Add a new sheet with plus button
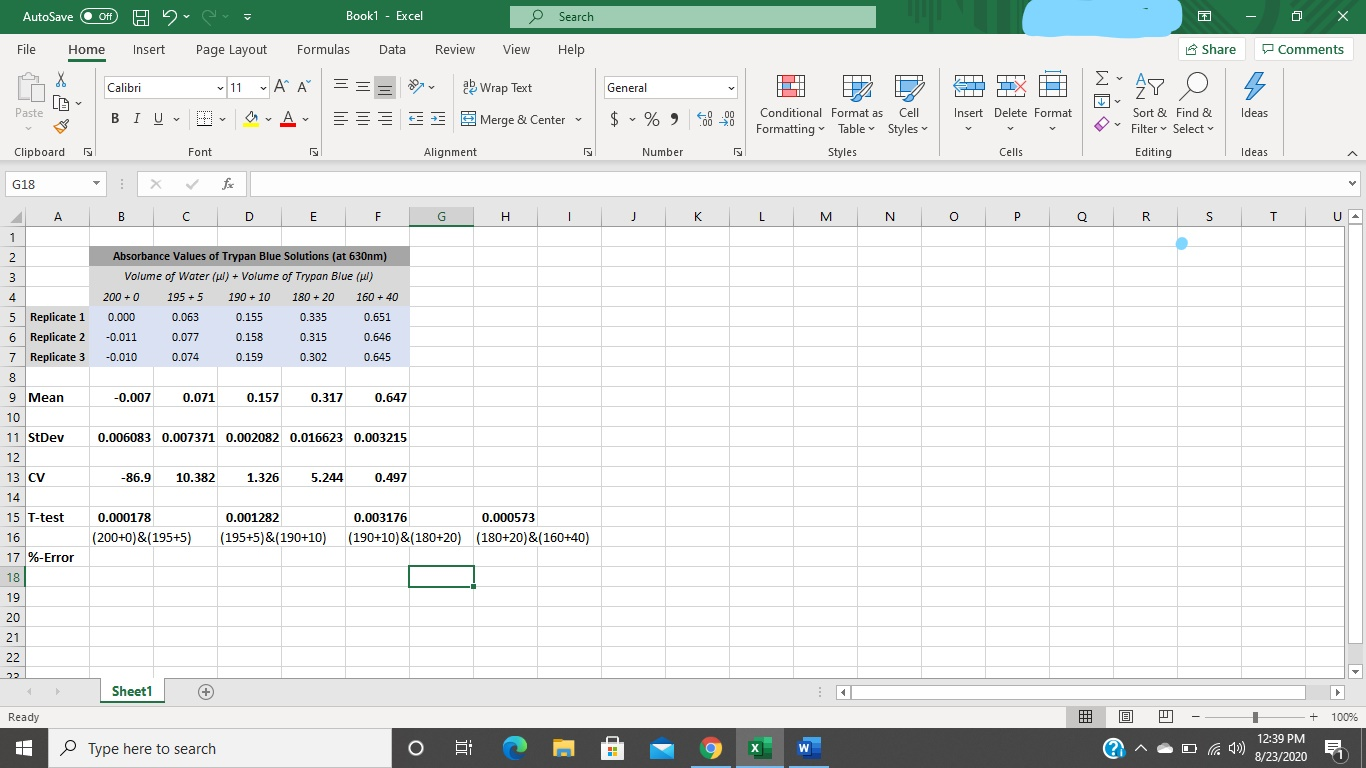This screenshot has height=768, width=1366. click(x=206, y=692)
